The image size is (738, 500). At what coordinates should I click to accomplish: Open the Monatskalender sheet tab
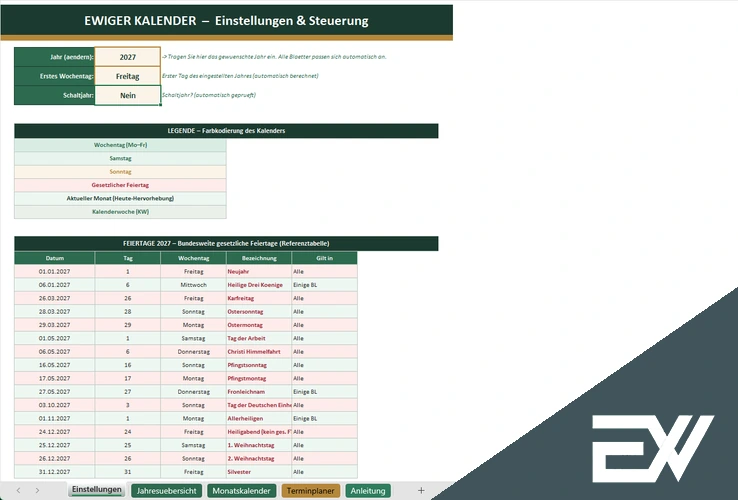pyautogui.click(x=241, y=491)
